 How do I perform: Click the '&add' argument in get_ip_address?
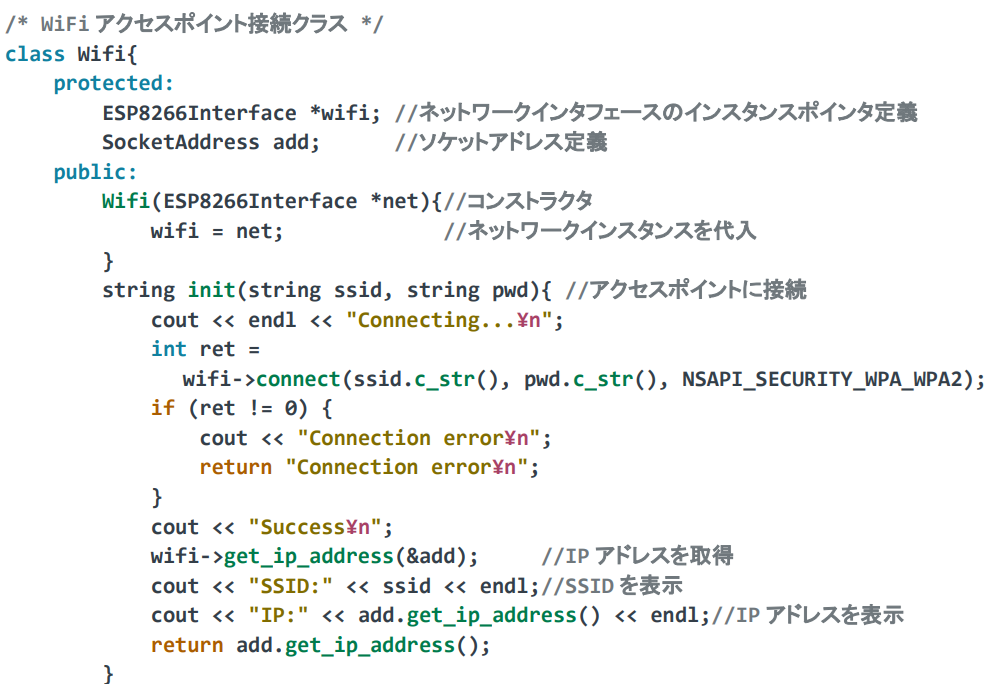click(x=436, y=556)
